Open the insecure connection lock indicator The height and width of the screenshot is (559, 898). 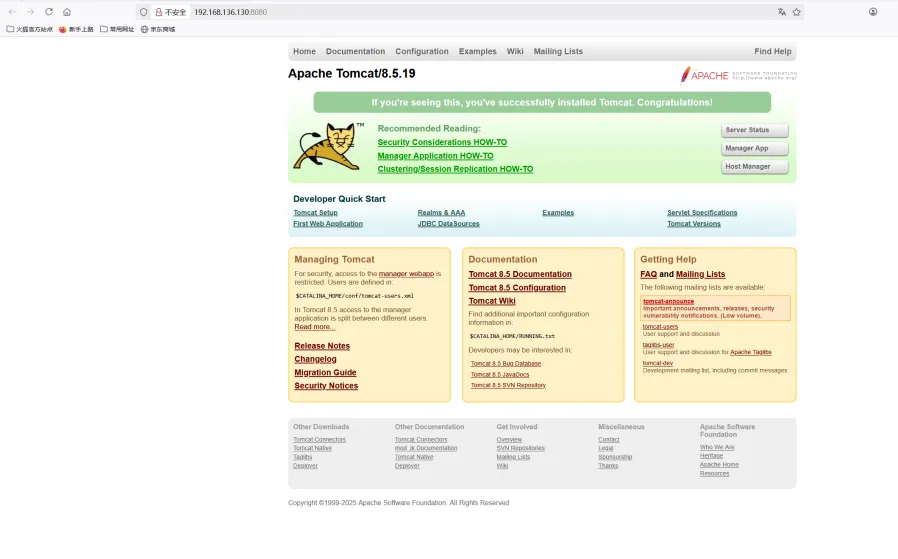point(171,12)
